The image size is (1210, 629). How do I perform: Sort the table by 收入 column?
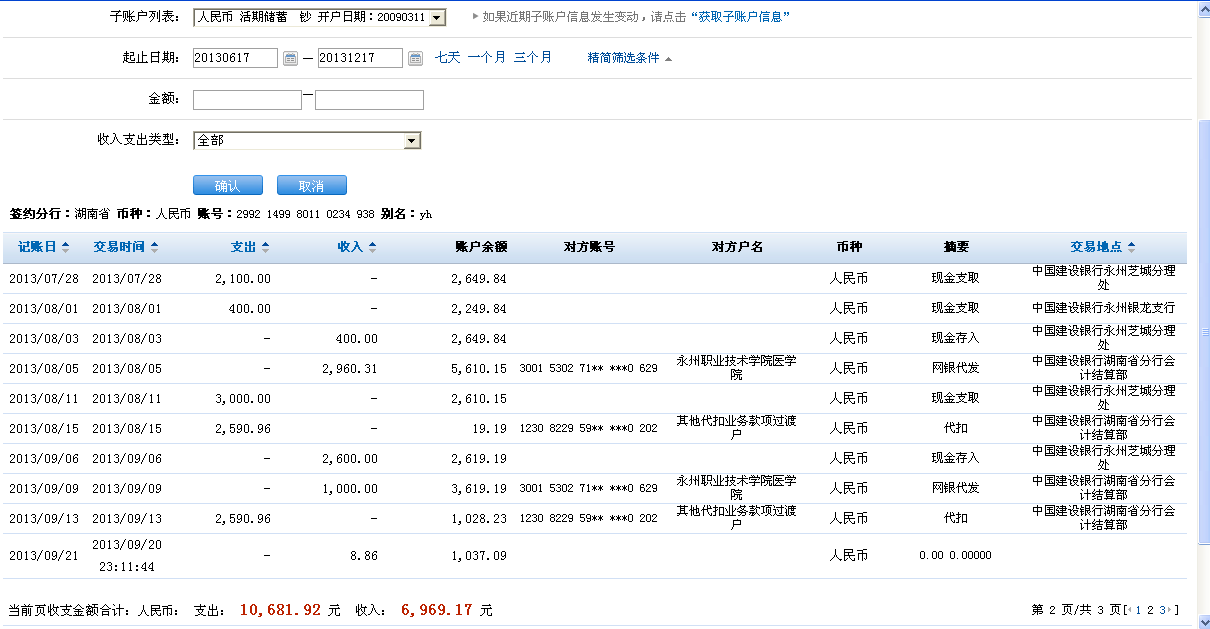point(357,247)
